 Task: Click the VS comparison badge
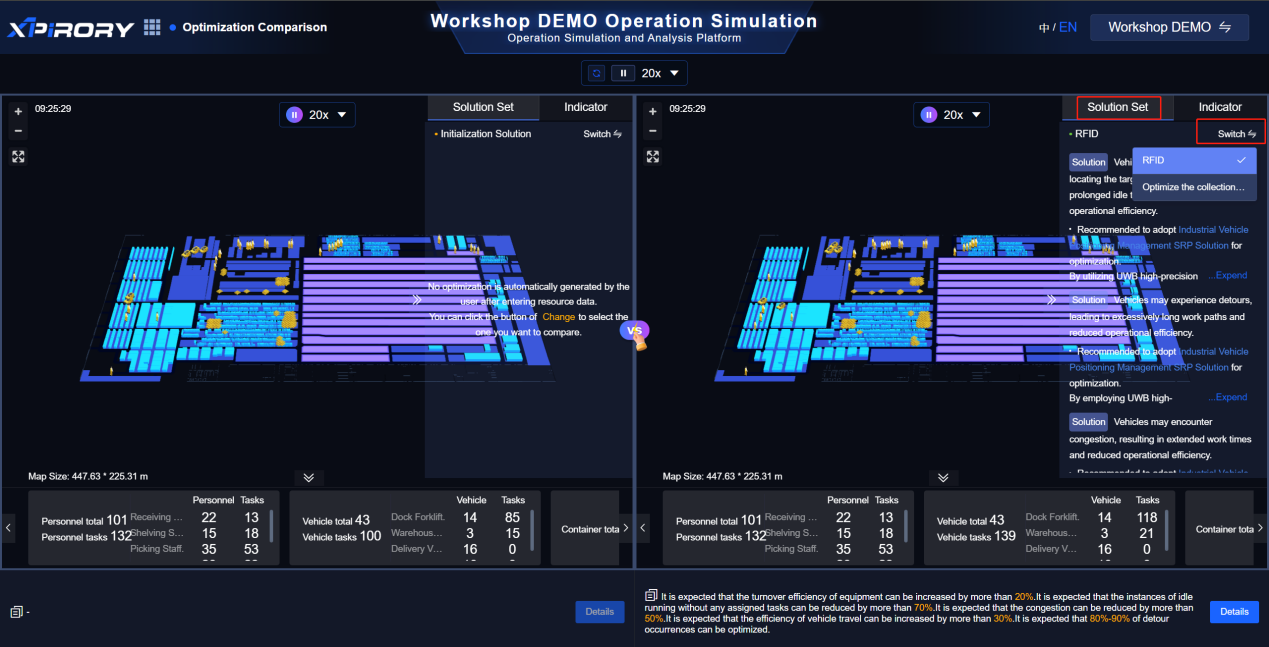coord(634,331)
